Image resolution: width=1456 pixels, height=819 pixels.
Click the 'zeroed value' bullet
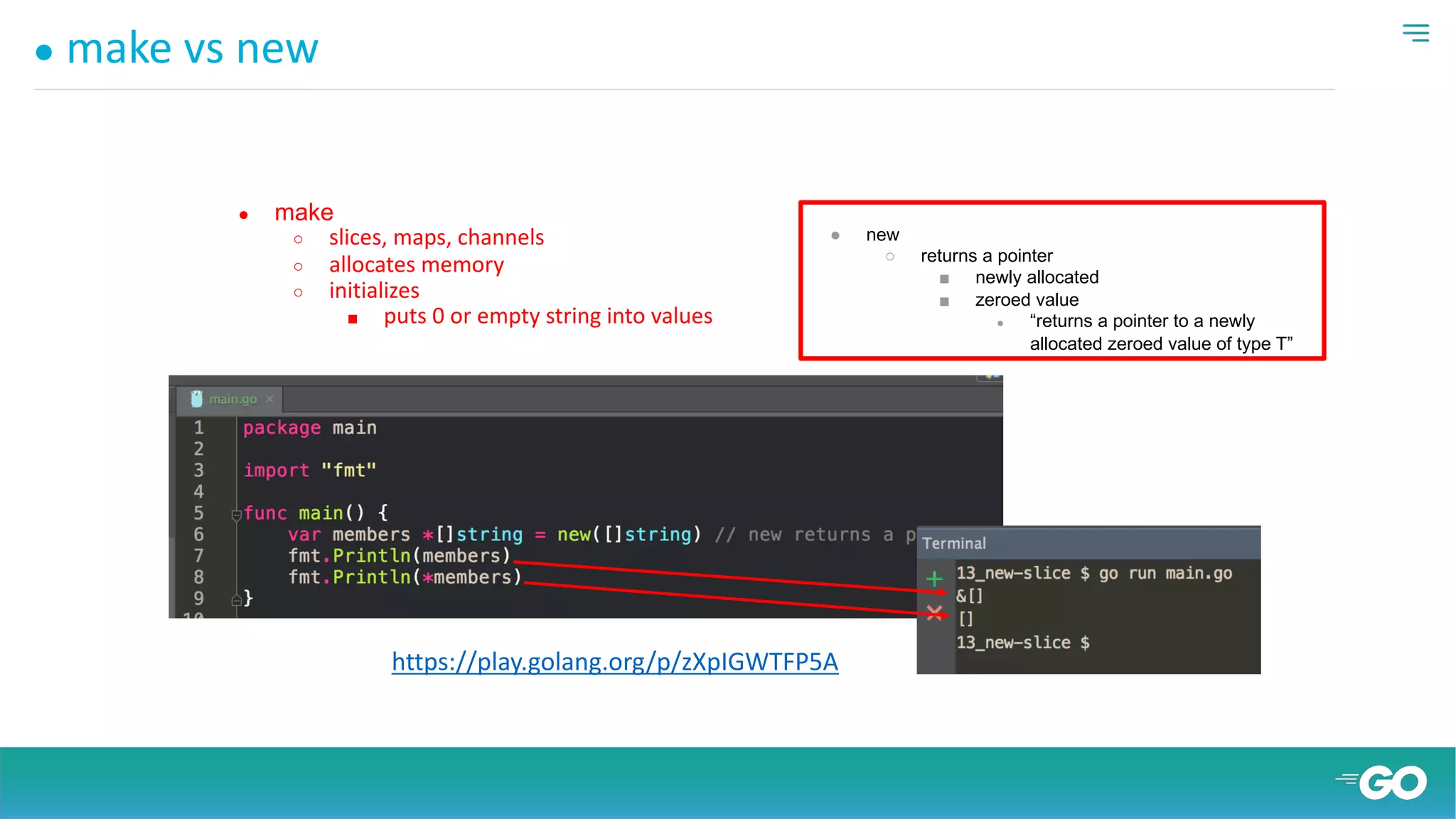click(1027, 300)
